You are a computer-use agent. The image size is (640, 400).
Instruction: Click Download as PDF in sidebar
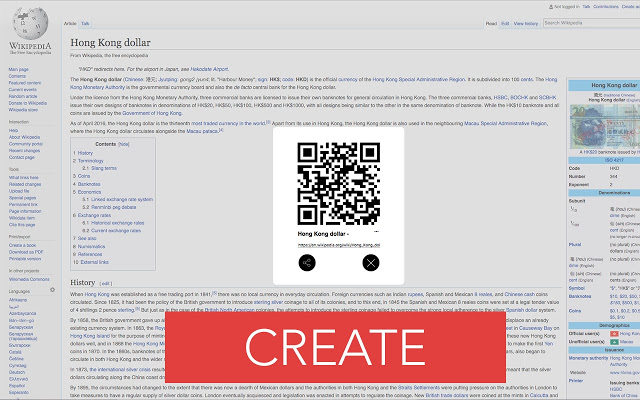pyautogui.click(x=26, y=251)
